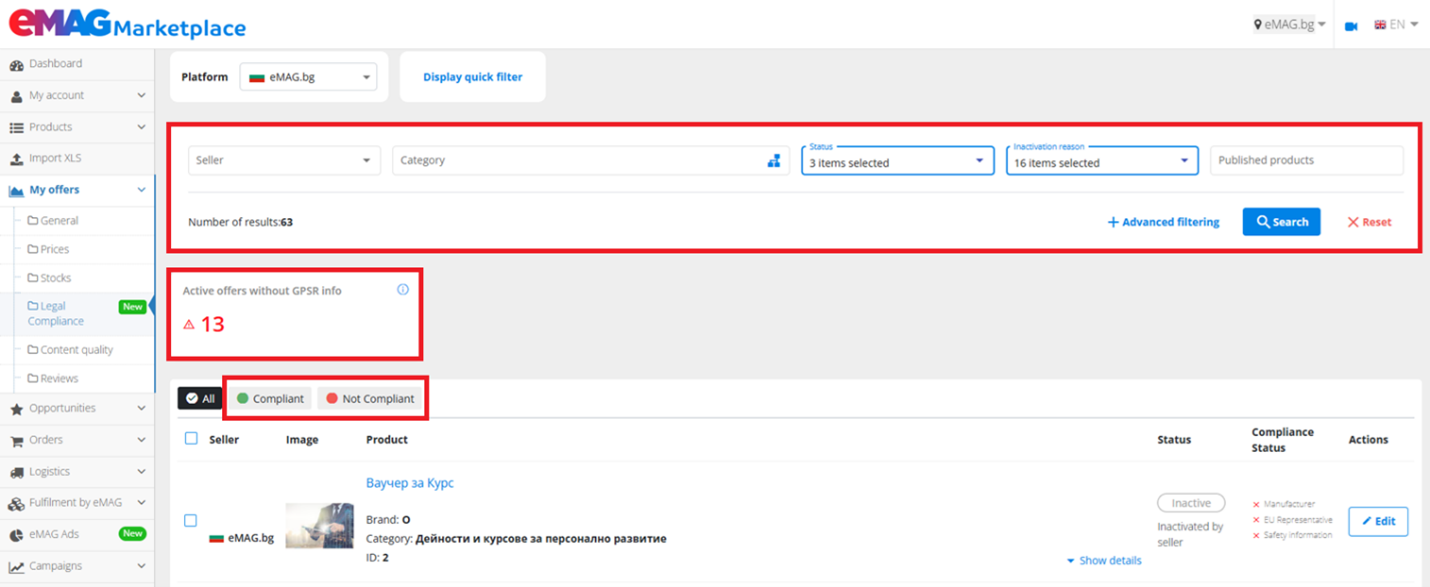This screenshot has width=1430, height=587.
Task: Click the magnifier icon on Search button
Action: click(1264, 222)
